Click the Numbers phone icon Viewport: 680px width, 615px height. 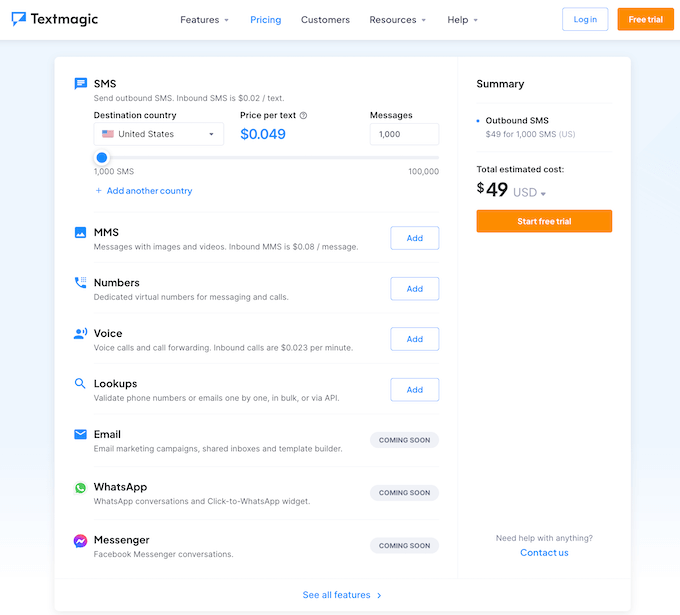pyautogui.click(x=80, y=283)
